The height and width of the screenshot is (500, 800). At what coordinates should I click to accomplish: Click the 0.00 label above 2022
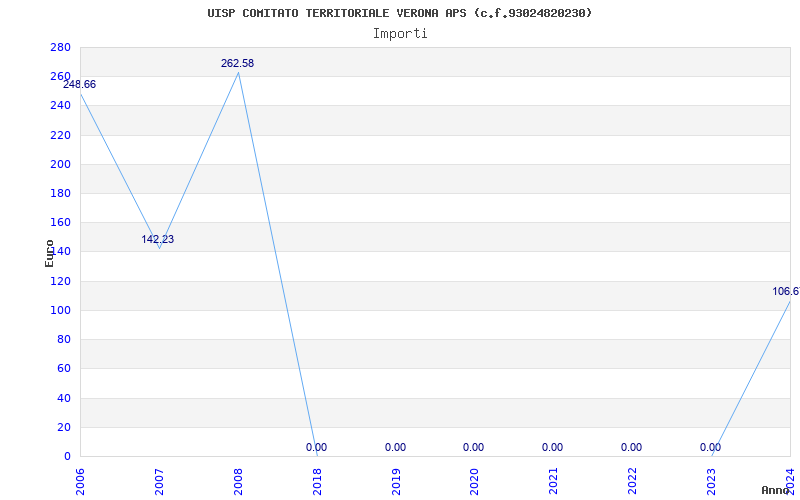tap(632, 447)
